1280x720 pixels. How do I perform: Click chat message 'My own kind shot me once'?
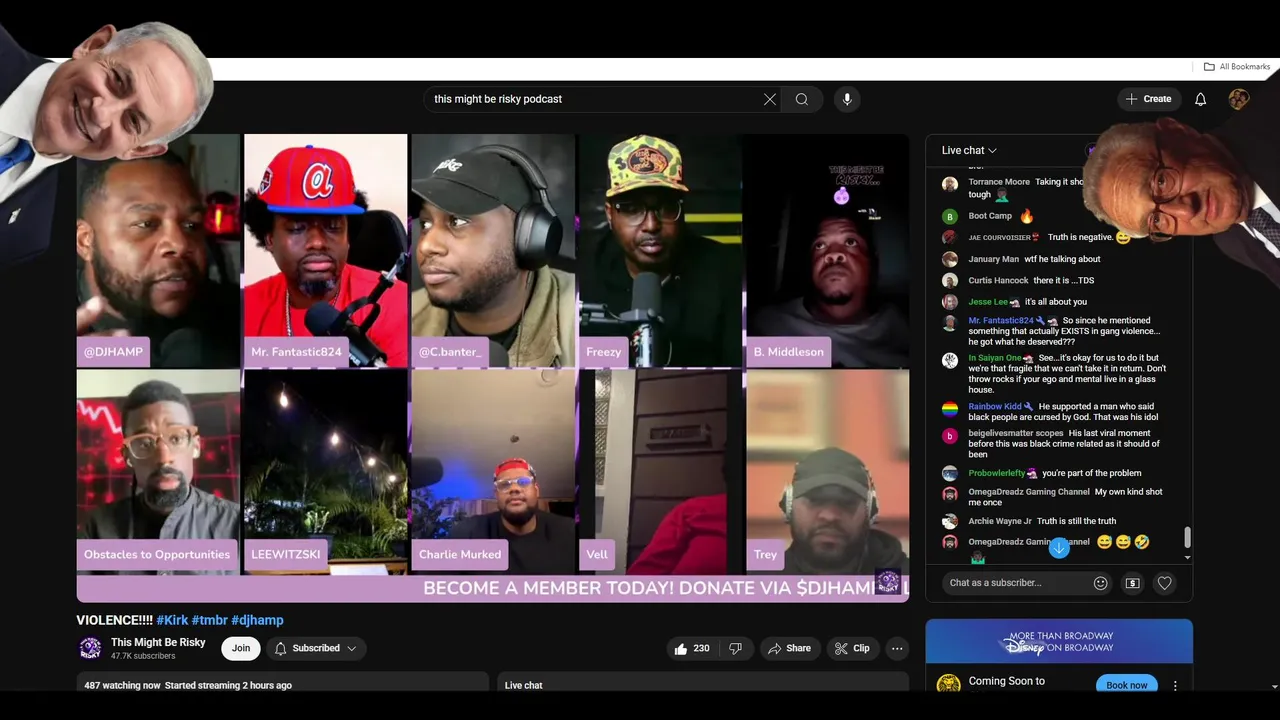(x=1065, y=497)
